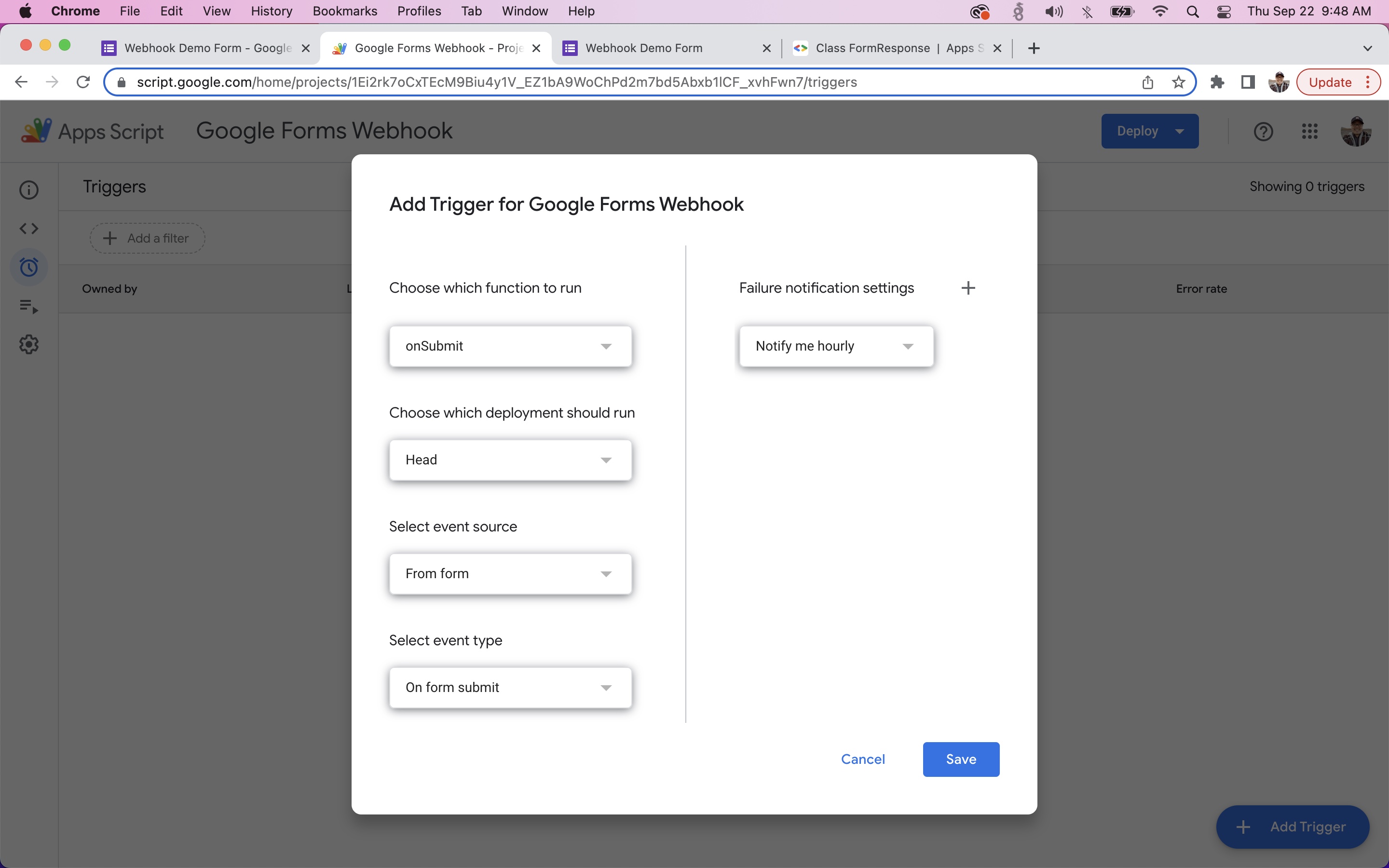Expand the Head deployment dropdown

point(510,460)
